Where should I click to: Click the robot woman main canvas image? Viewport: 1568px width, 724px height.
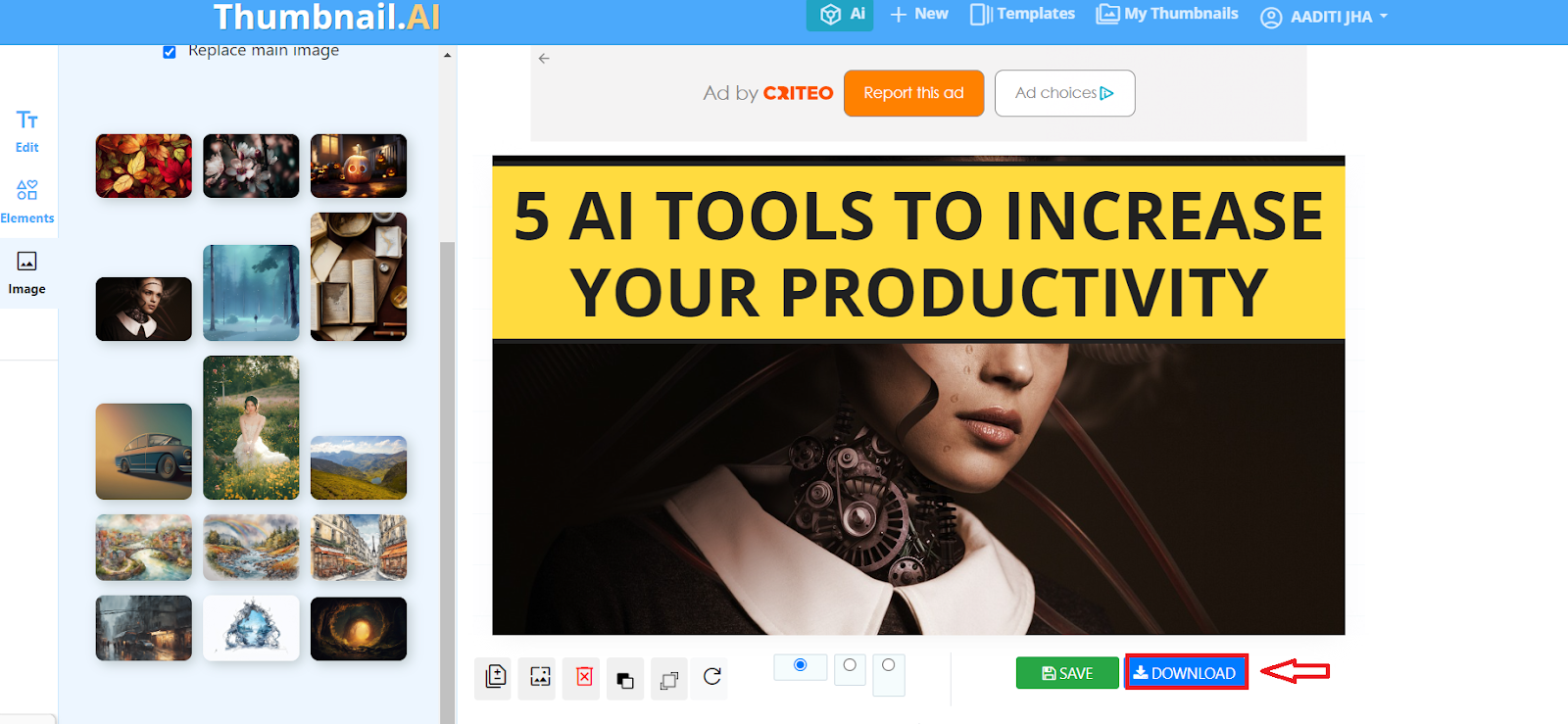coord(918,488)
